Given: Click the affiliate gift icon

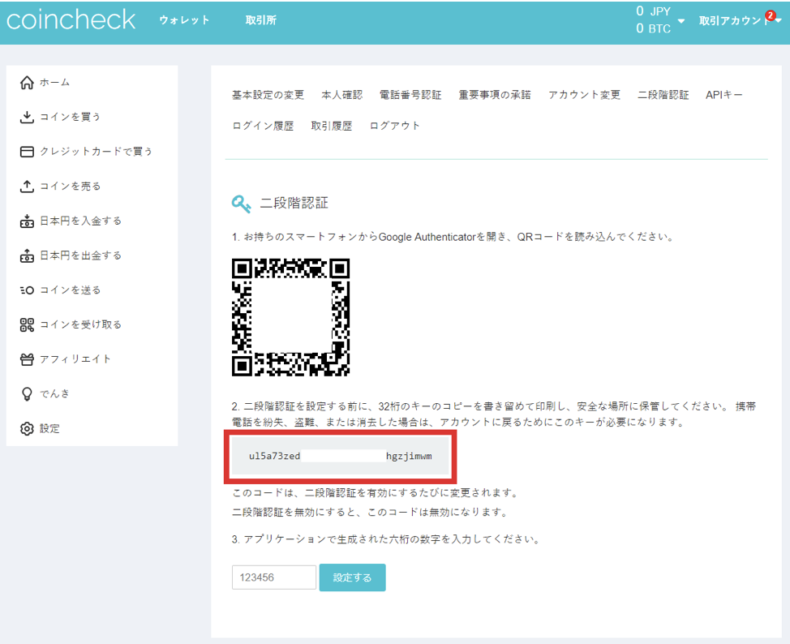Looking at the screenshot, I should coord(27,359).
